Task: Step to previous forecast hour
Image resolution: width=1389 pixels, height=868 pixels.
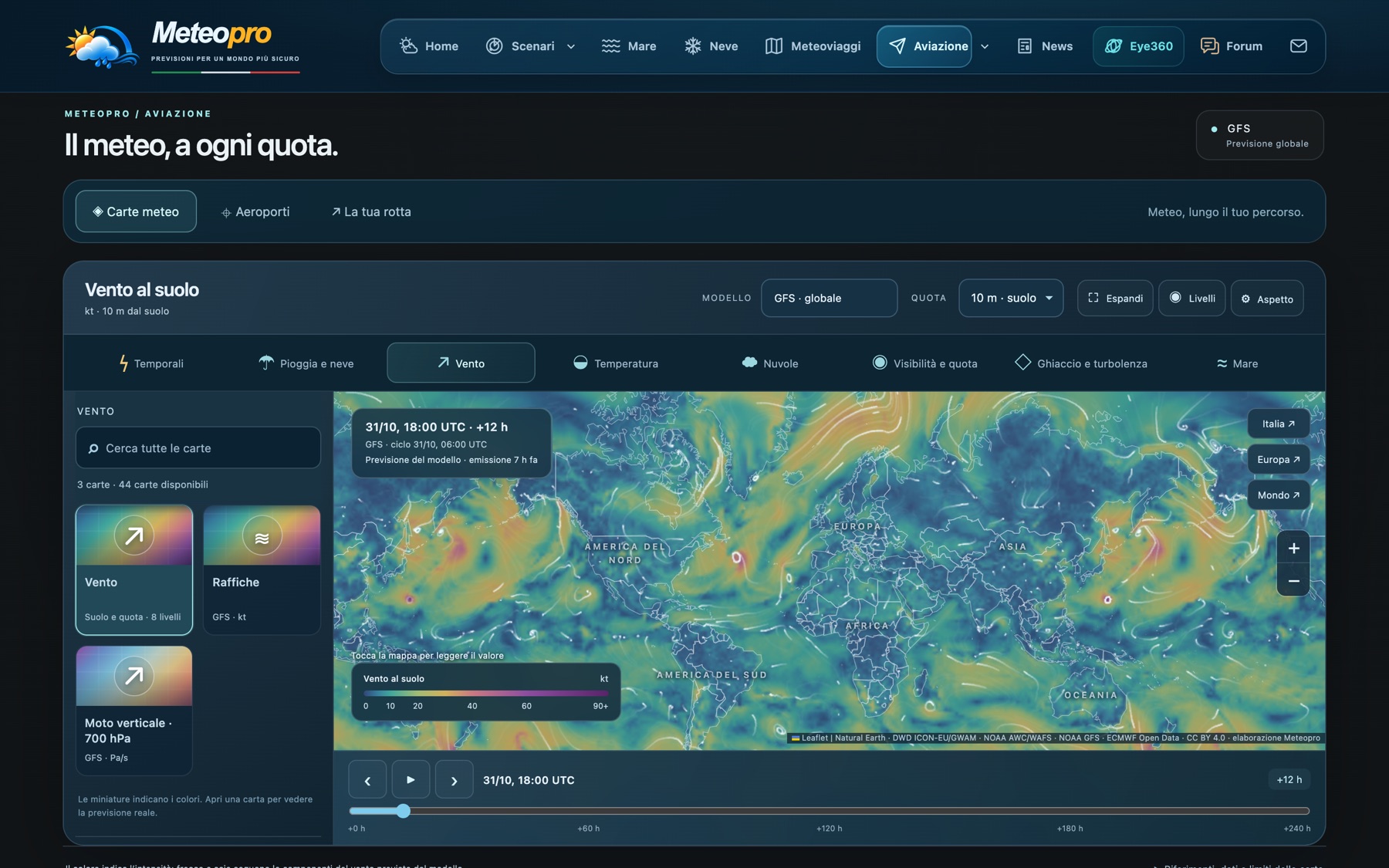Action: [x=367, y=779]
